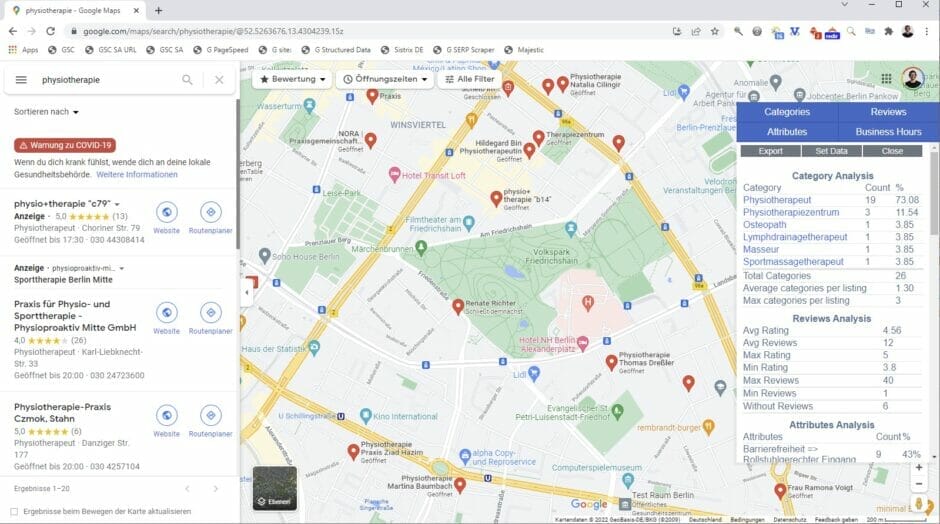The height and width of the screenshot is (524, 940).
Task: Enable updating results when map moves
Action: (14, 512)
